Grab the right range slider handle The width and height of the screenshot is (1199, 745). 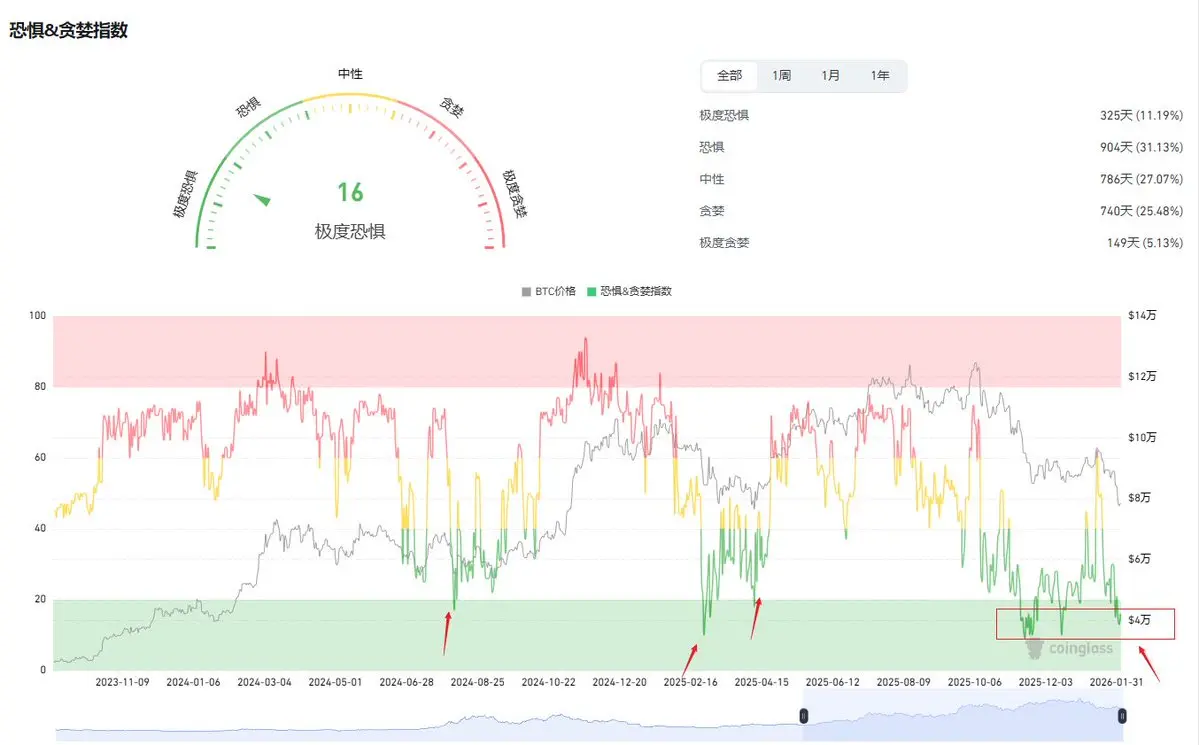[1122, 716]
